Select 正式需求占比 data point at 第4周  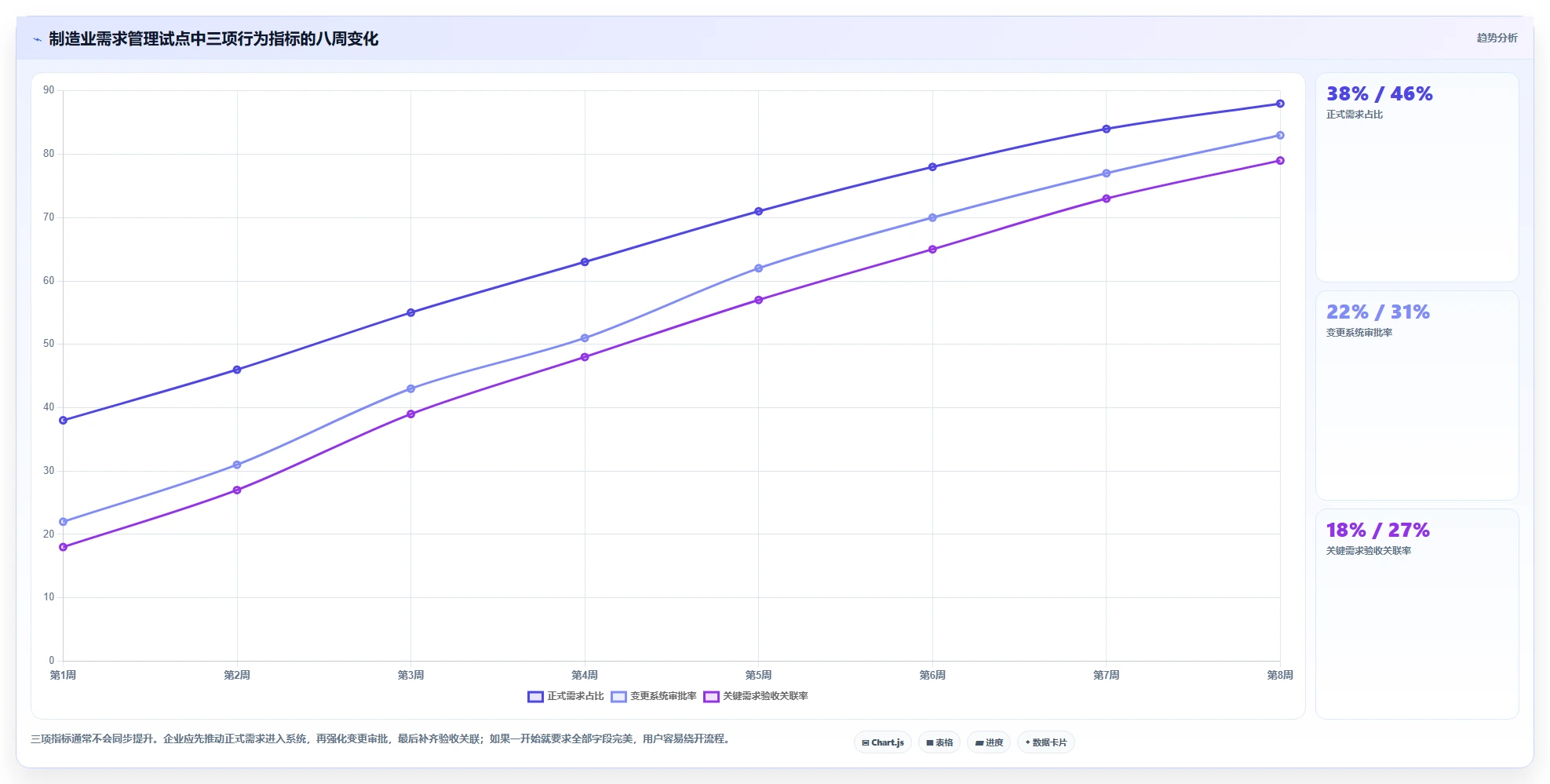coord(585,262)
